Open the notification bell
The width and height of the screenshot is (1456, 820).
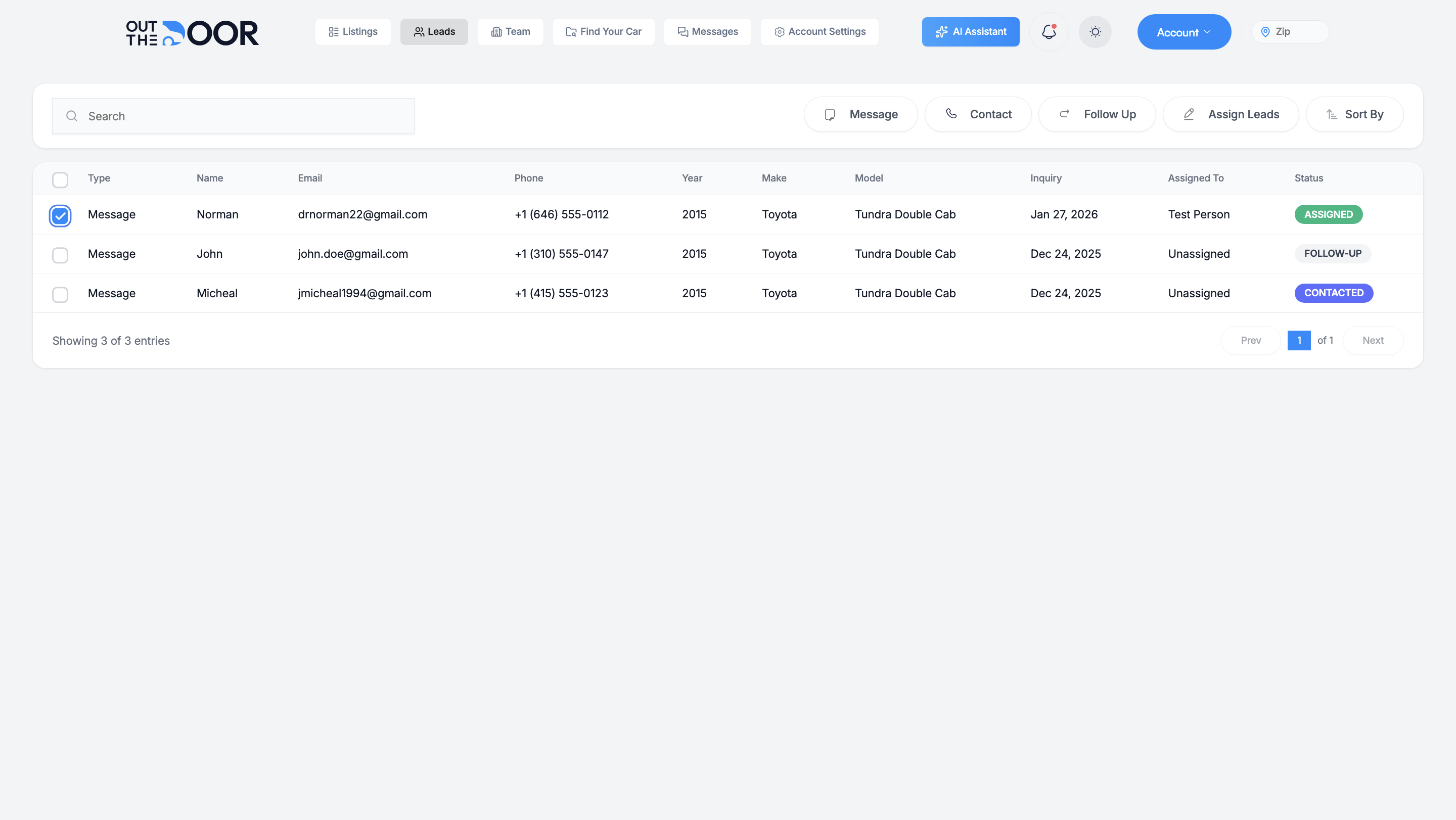click(1049, 32)
